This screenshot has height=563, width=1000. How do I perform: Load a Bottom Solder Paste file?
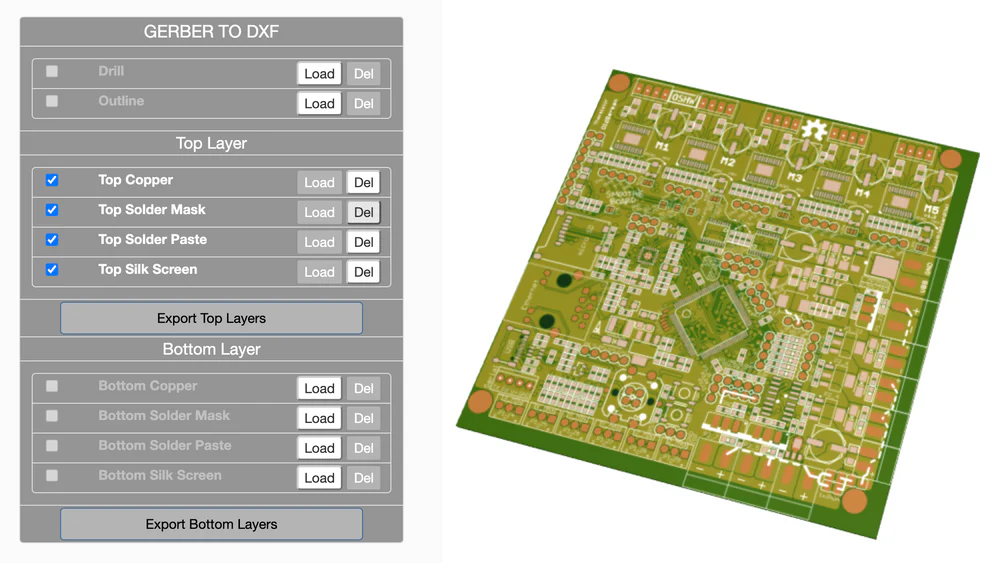click(x=319, y=448)
